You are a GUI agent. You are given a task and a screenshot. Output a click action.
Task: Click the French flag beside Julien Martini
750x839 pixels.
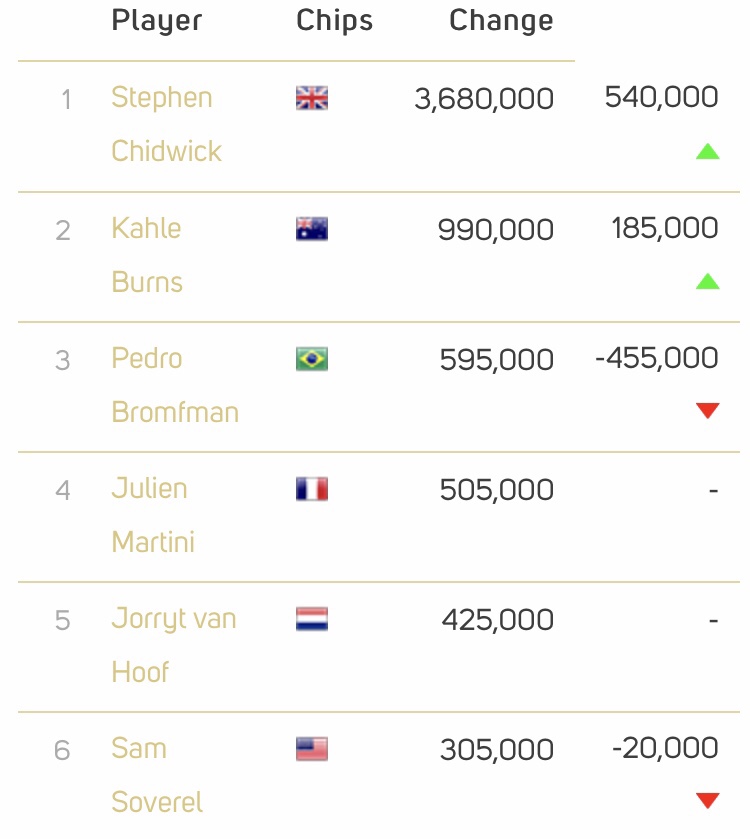click(312, 489)
